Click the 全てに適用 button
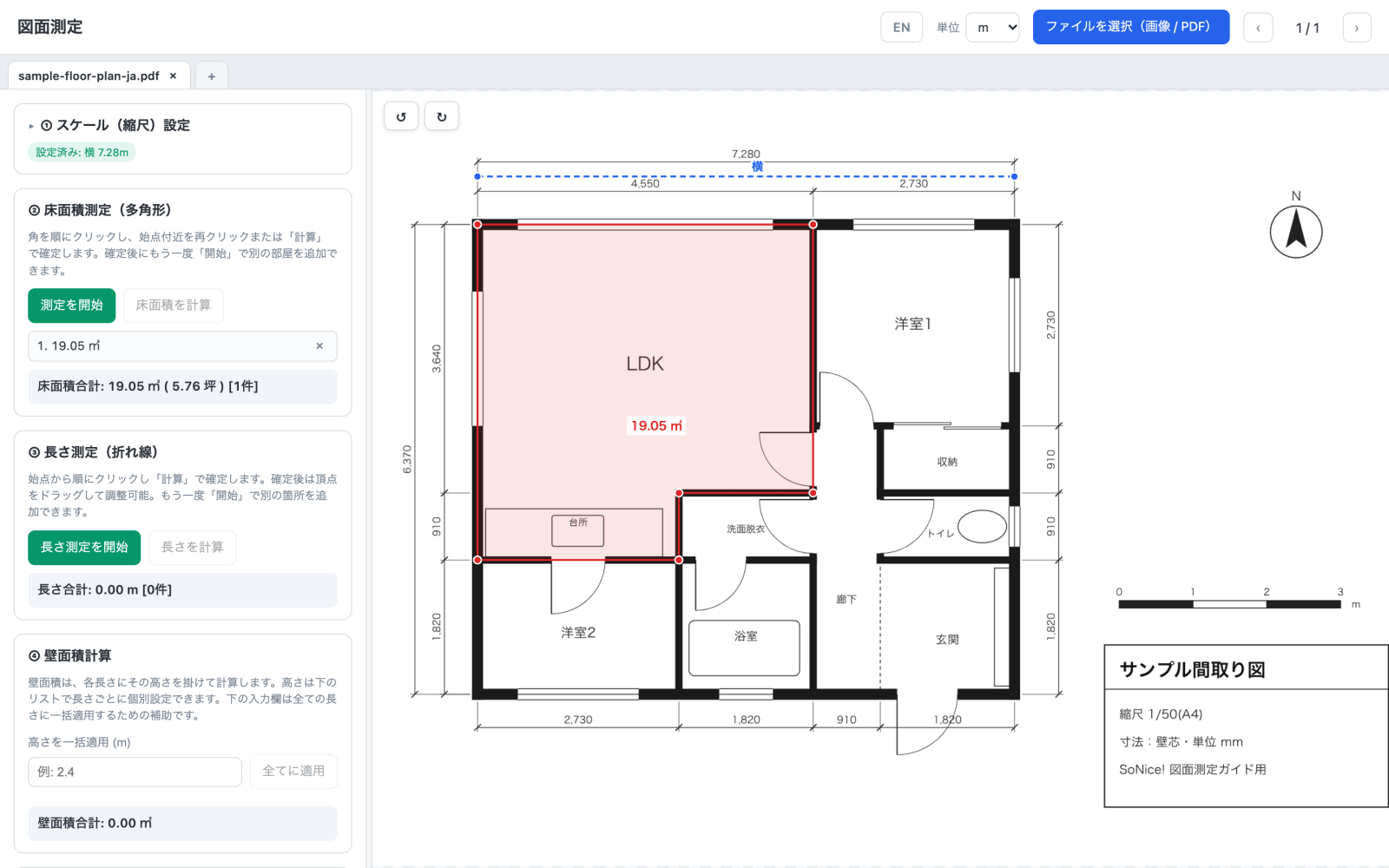The height and width of the screenshot is (868, 1389). pyautogui.click(x=293, y=772)
